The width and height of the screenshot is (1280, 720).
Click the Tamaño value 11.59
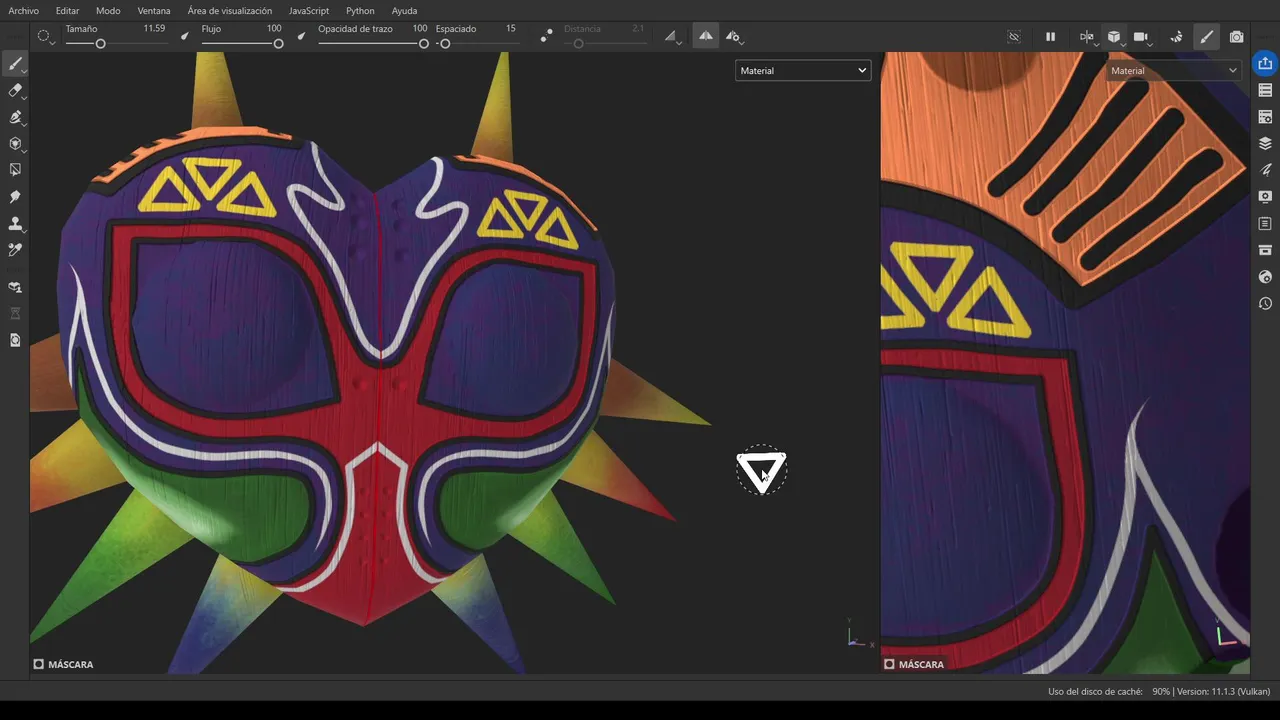154,29
